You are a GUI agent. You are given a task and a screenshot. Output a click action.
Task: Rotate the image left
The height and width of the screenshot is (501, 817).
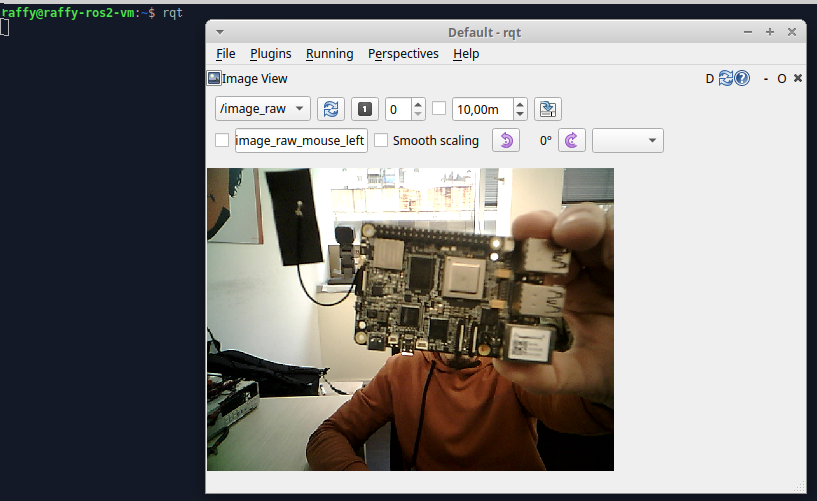tap(506, 141)
